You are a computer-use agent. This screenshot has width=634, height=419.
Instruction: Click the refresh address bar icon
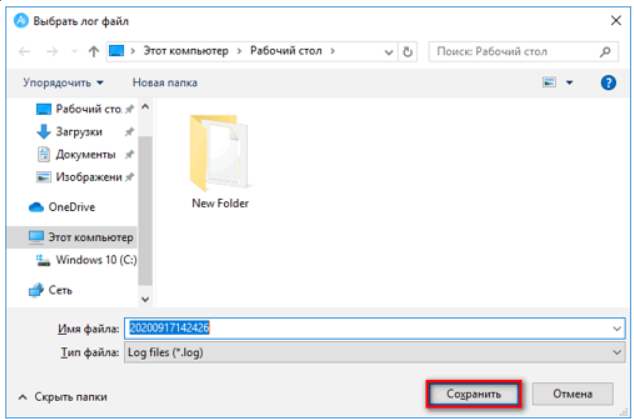point(407,51)
